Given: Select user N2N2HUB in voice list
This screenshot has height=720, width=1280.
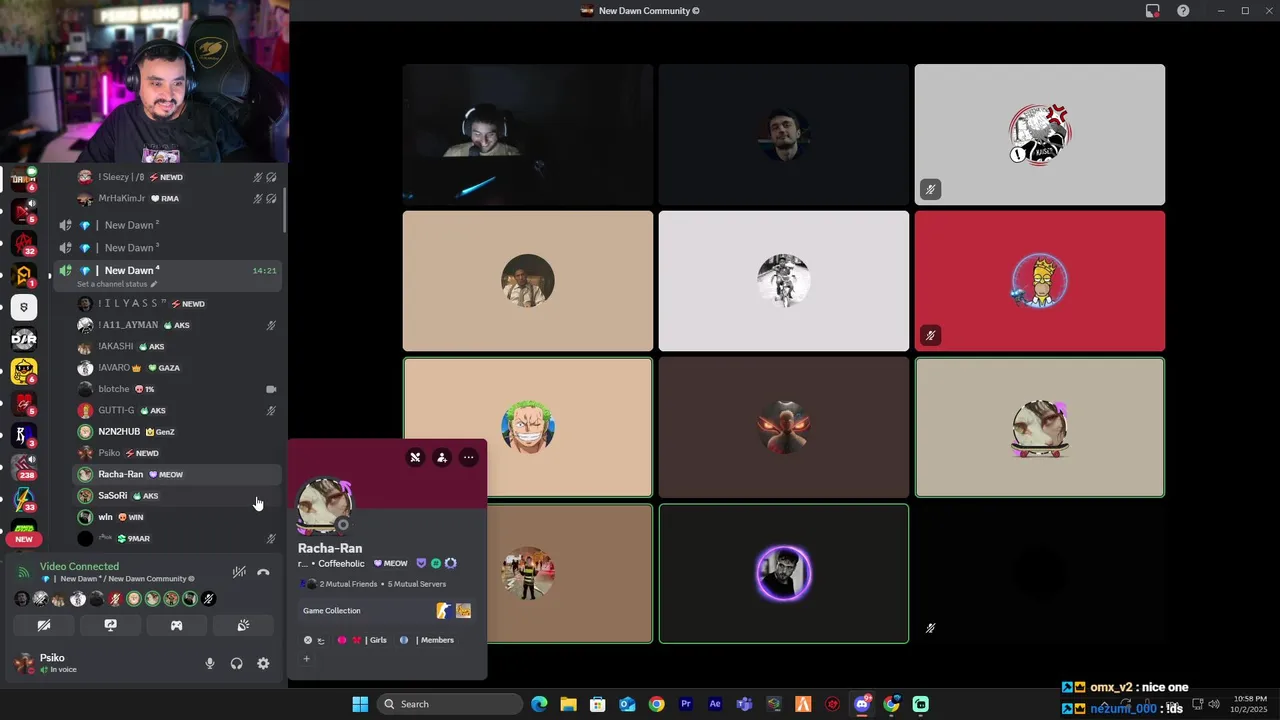Looking at the screenshot, I should (x=177, y=432).
